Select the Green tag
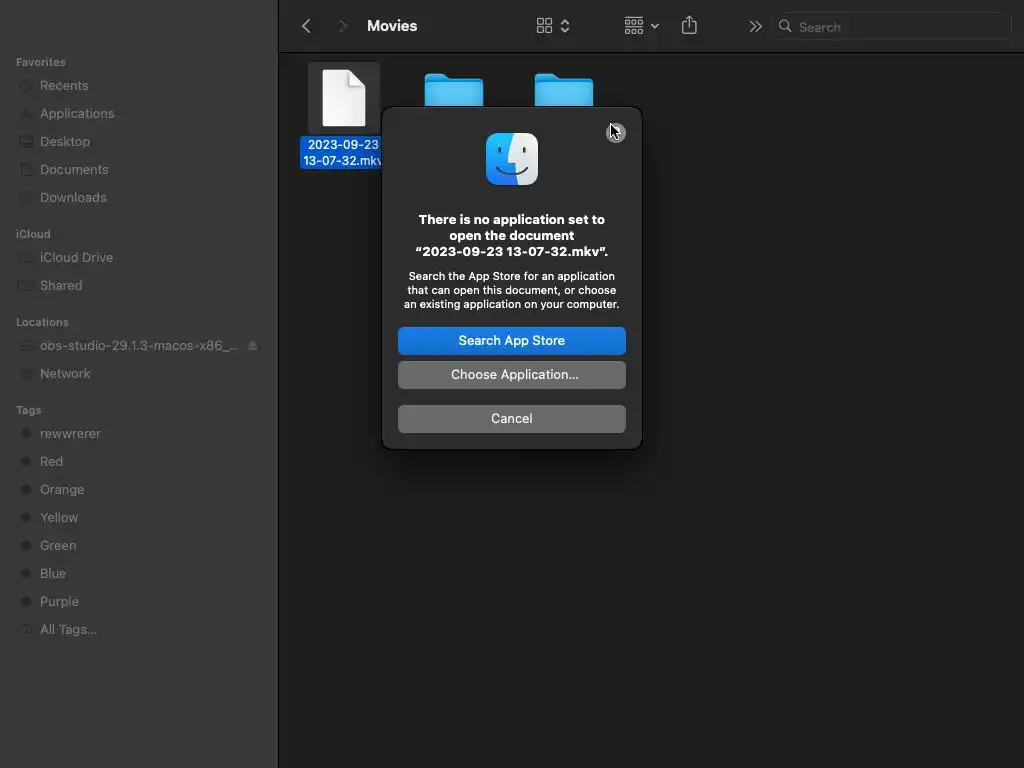Screen dimensions: 1024x768 [57, 546]
